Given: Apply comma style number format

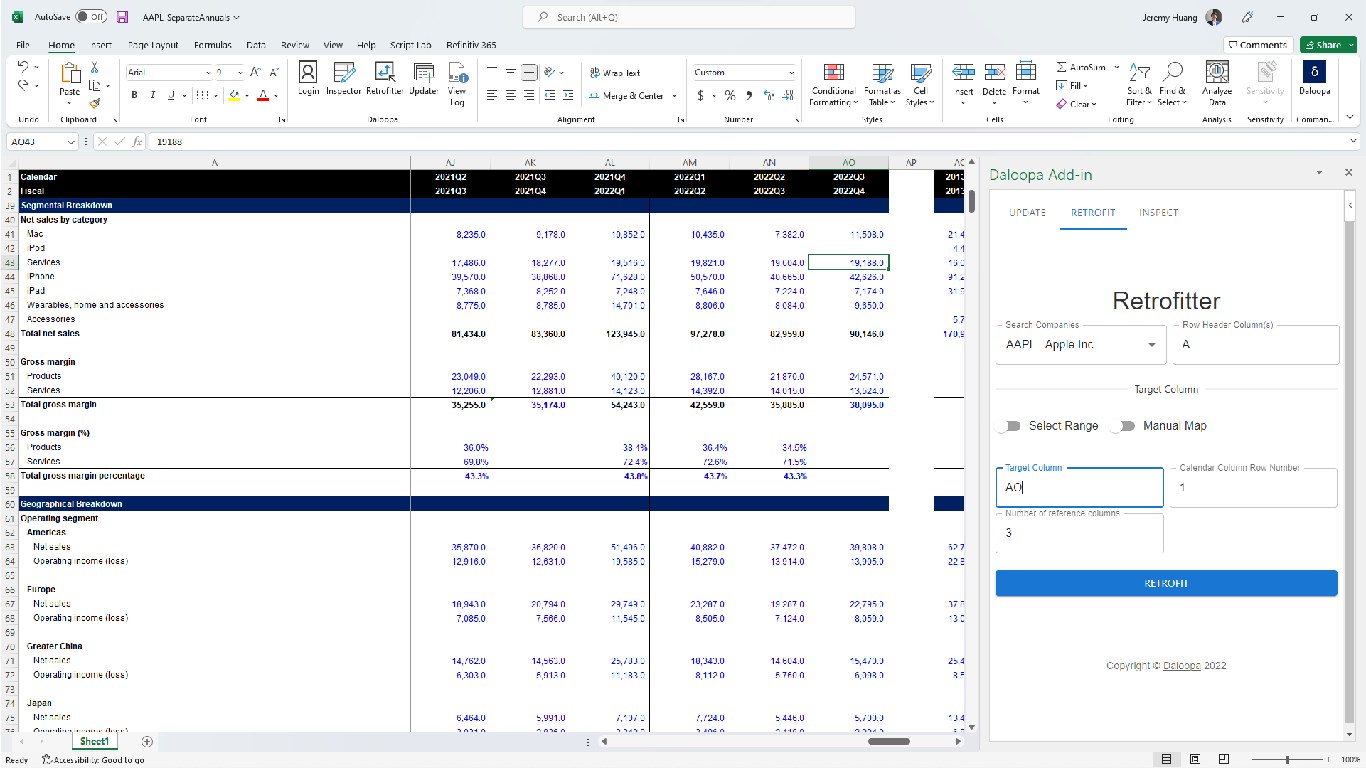Looking at the screenshot, I should pyautogui.click(x=747, y=95).
